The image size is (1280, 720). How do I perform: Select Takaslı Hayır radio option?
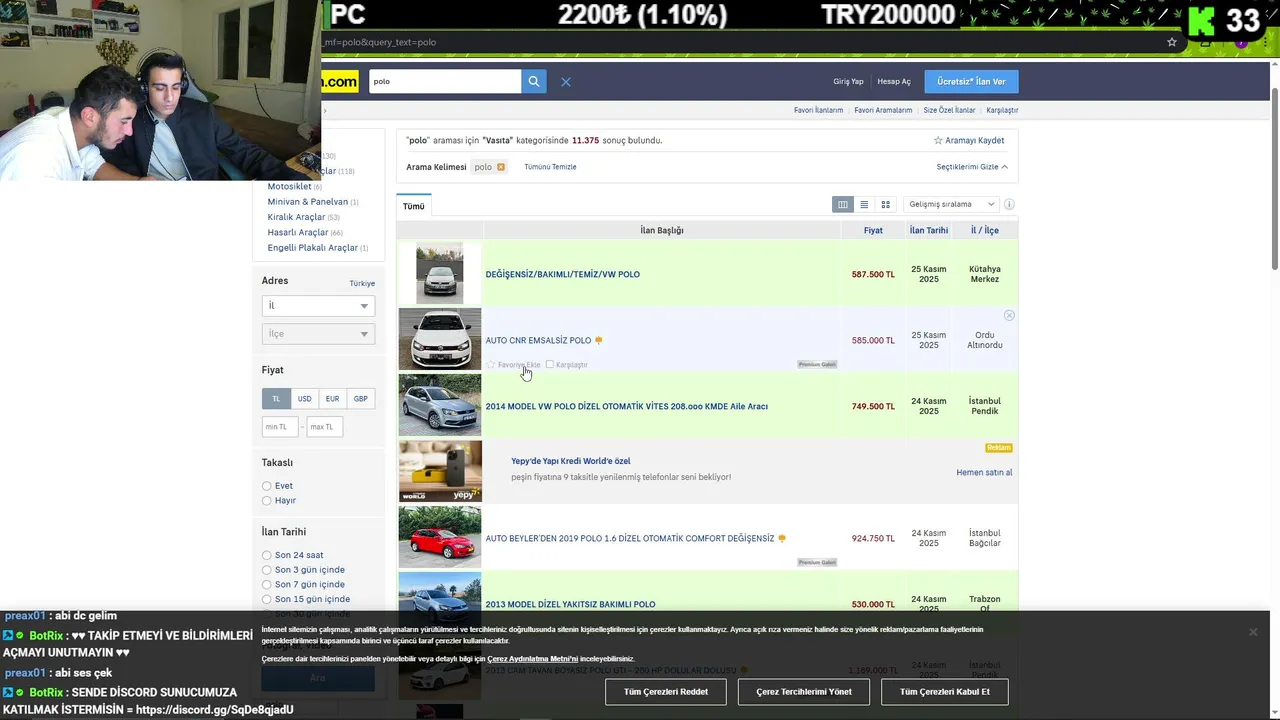[267, 500]
